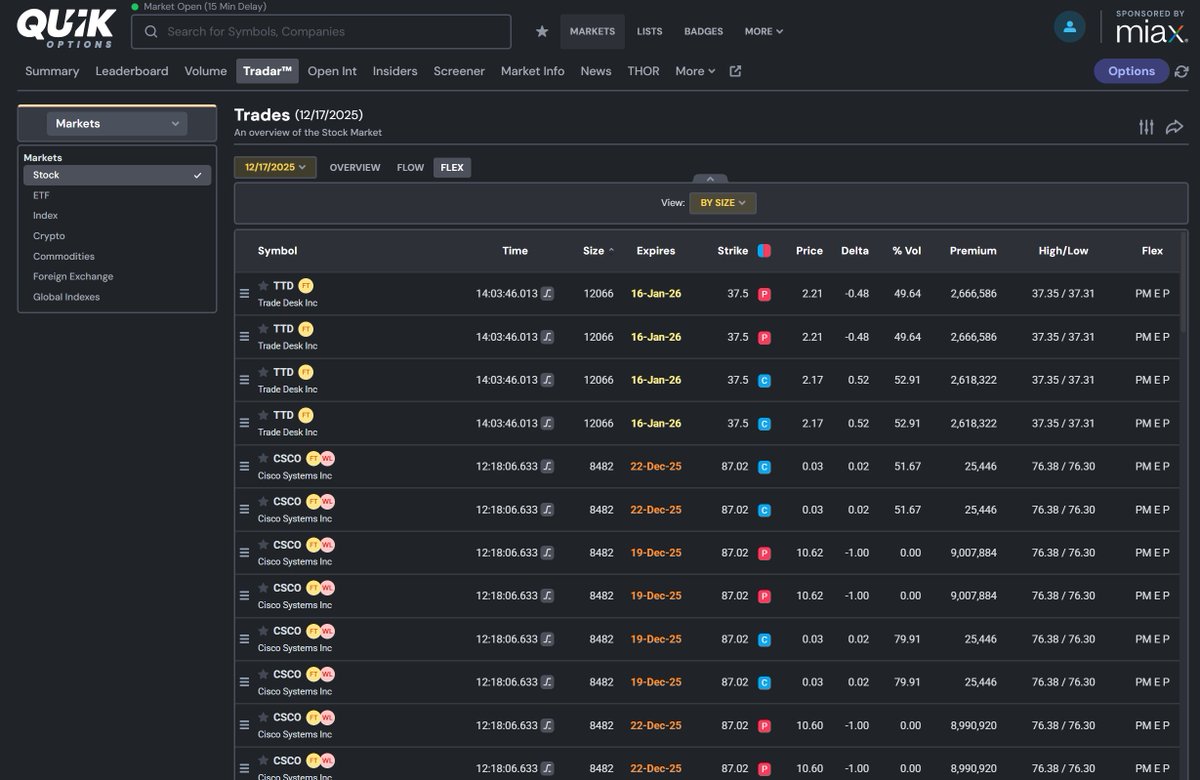Viewport: 1200px width, 780px height.
Task: Click the magnifier icon in the search bar
Action: point(151,32)
